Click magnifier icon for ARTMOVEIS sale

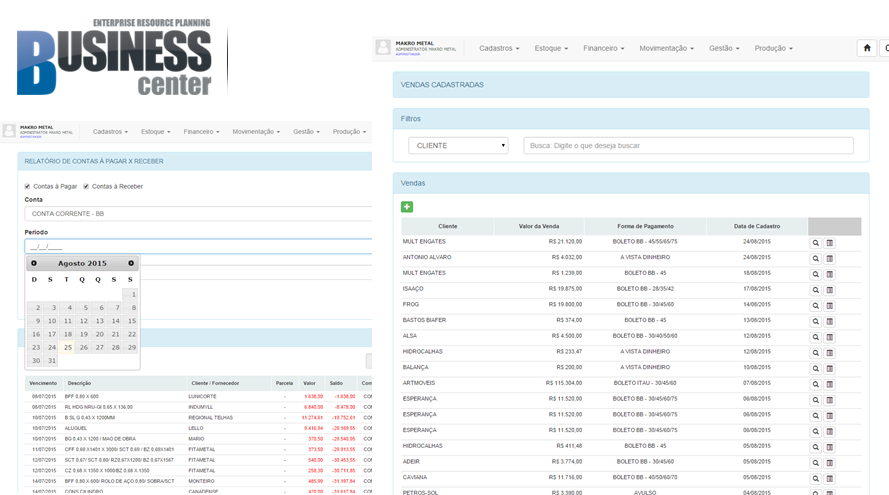pos(815,383)
